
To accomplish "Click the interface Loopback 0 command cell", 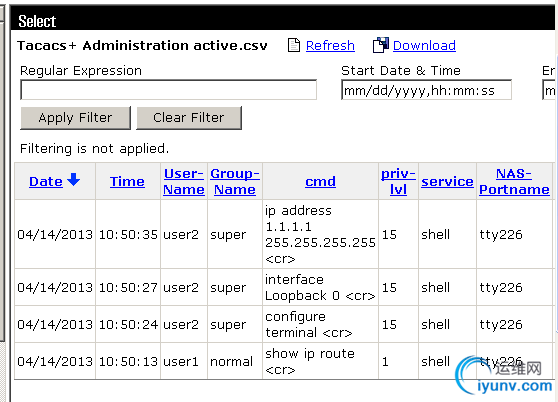I will click(x=320, y=287).
